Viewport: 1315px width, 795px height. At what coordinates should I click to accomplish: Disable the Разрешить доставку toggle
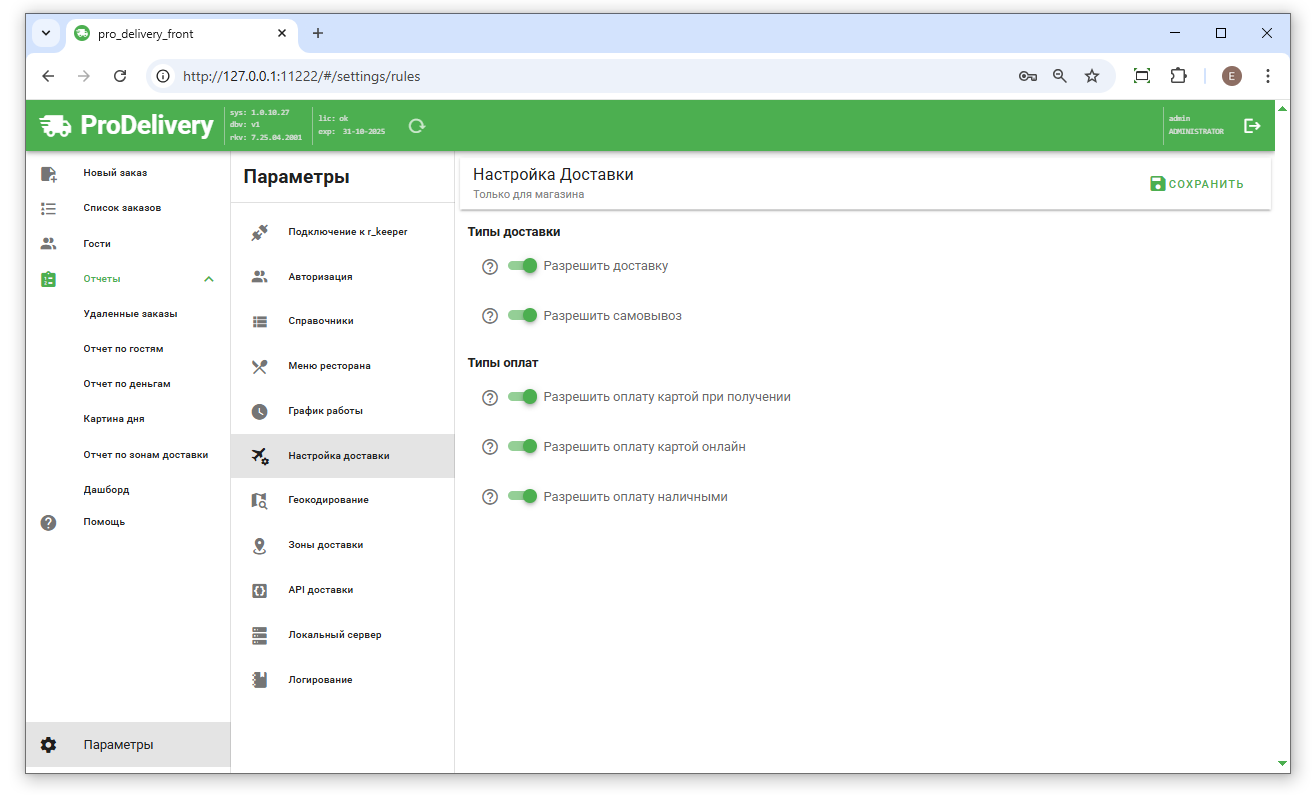pyautogui.click(x=523, y=266)
